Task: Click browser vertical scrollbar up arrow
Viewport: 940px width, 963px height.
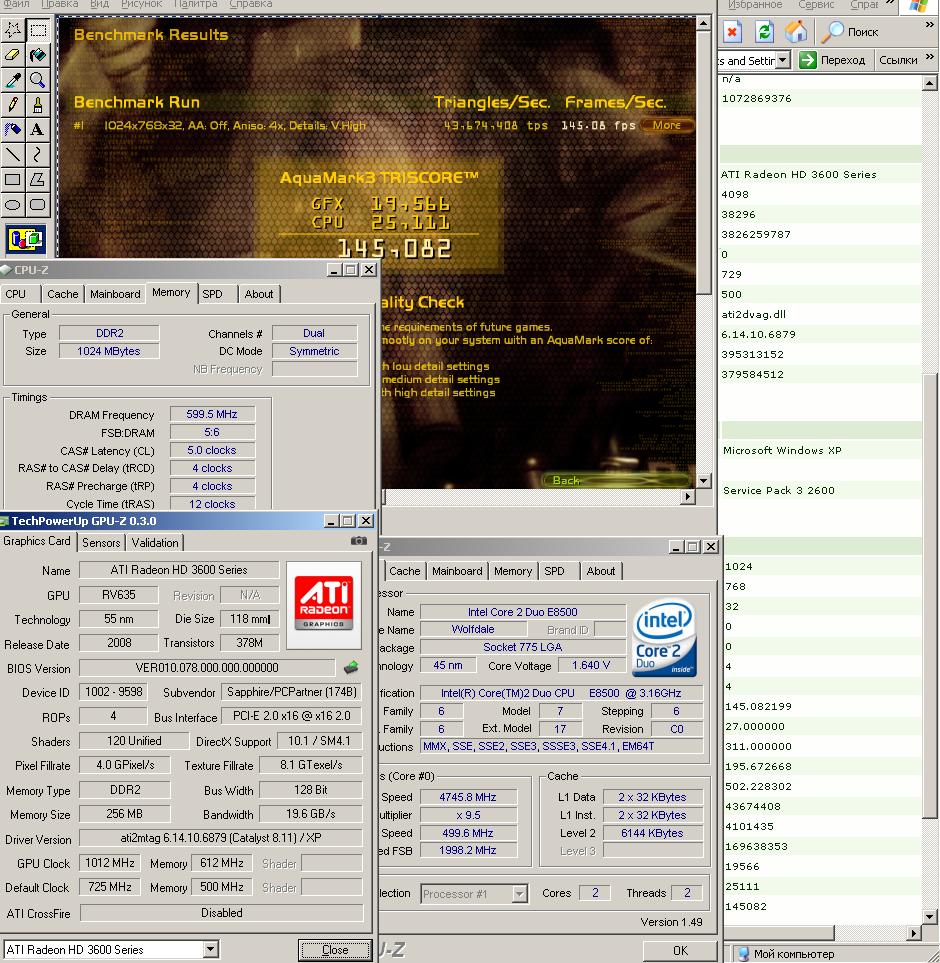Action: [930, 83]
